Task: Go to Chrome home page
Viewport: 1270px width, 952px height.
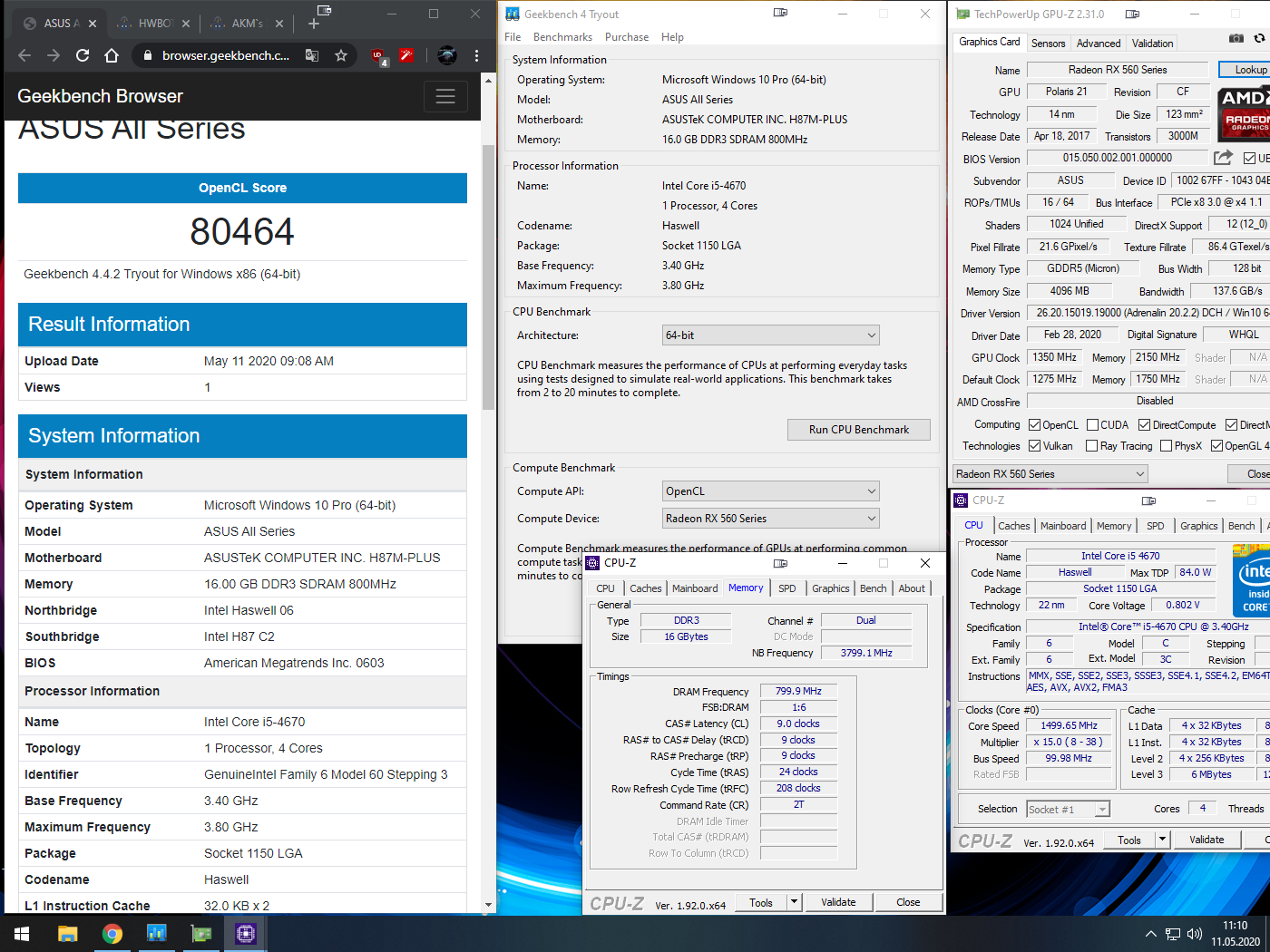Action: point(112,55)
